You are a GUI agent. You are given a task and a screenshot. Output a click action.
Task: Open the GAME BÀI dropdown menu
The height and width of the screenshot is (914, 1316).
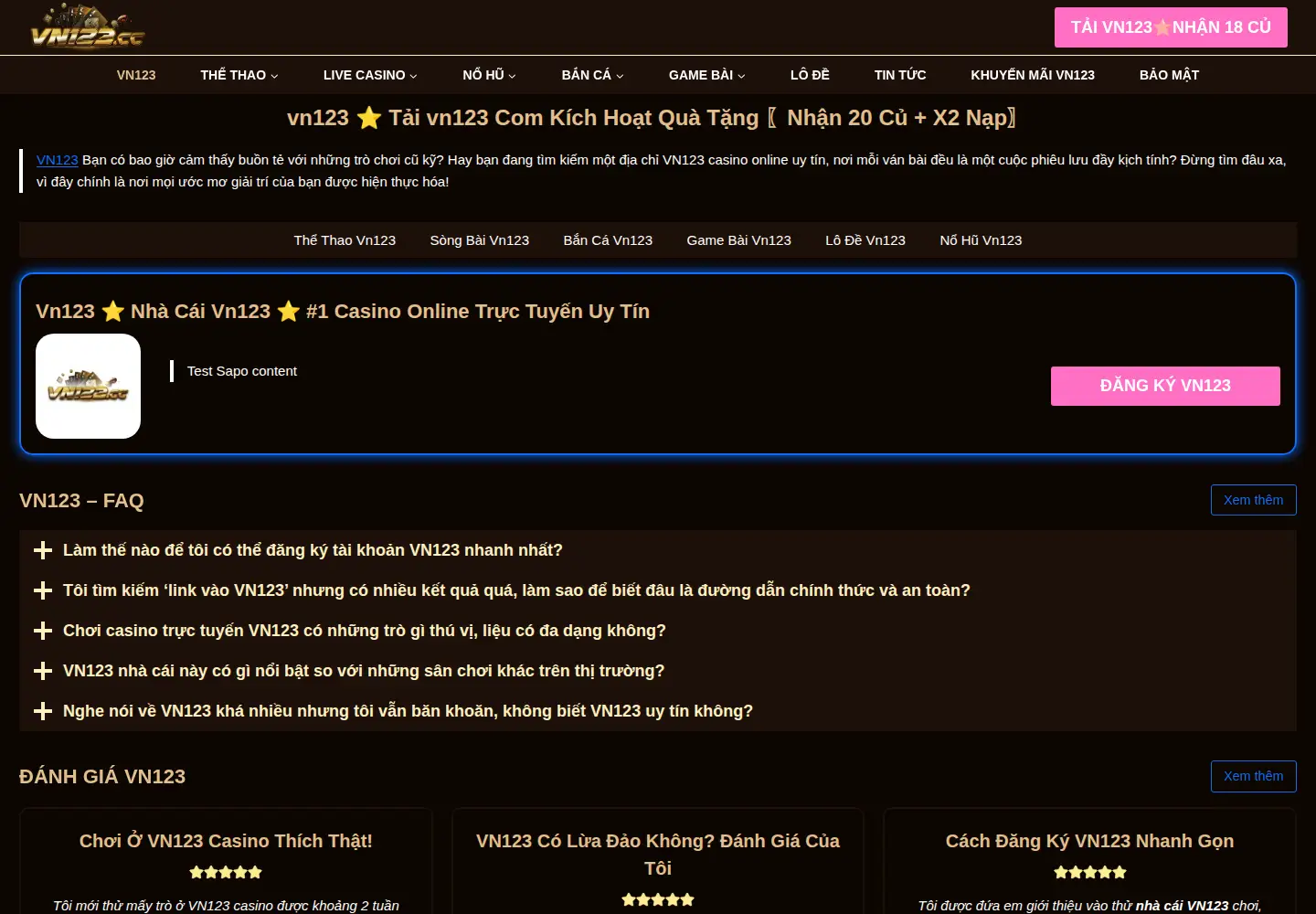tap(706, 75)
